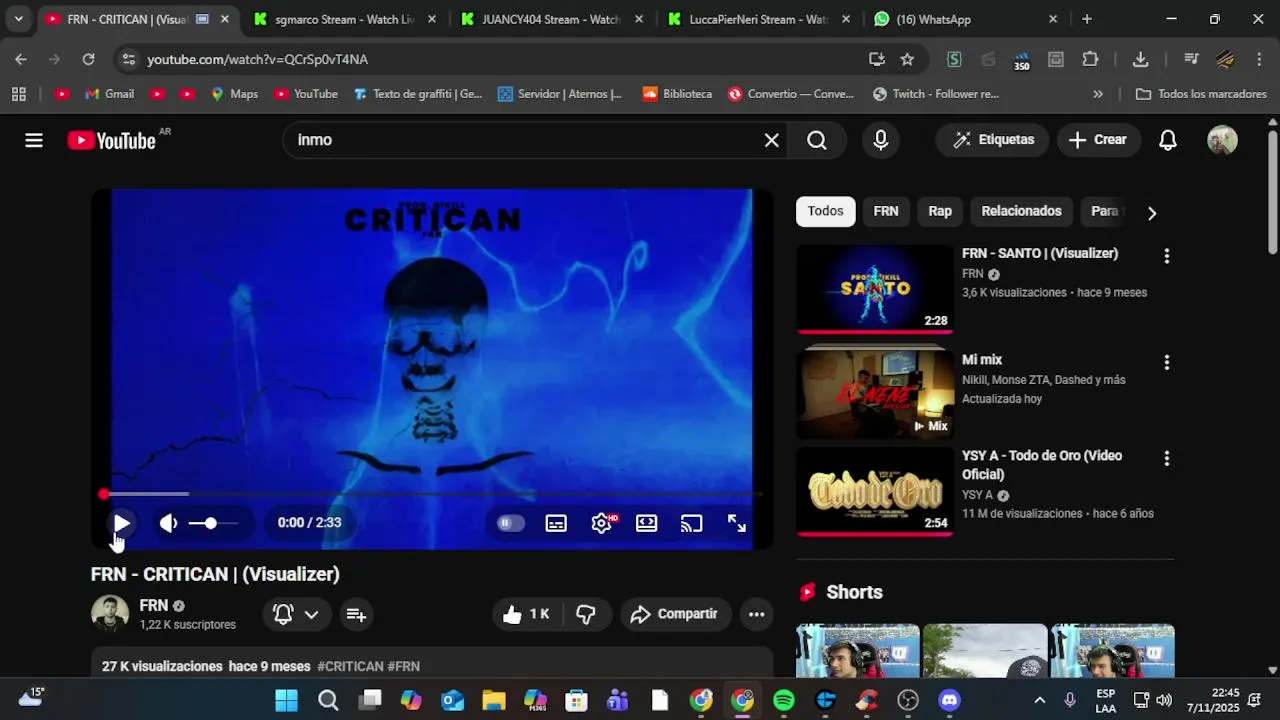Toggle the autoplay switch in player
Image resolution: width=1280 pixels, height=720 pixels.
coord(510,523)
